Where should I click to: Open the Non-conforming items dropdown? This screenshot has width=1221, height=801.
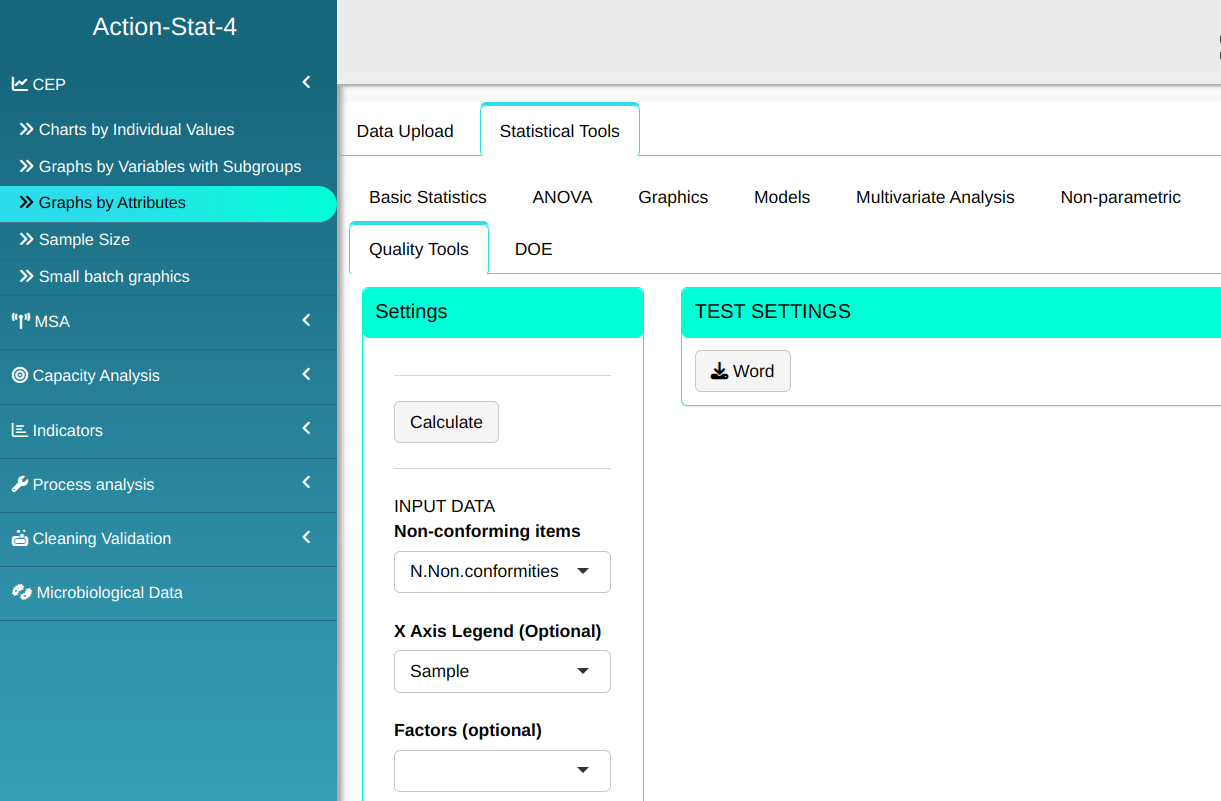point(502,572)
